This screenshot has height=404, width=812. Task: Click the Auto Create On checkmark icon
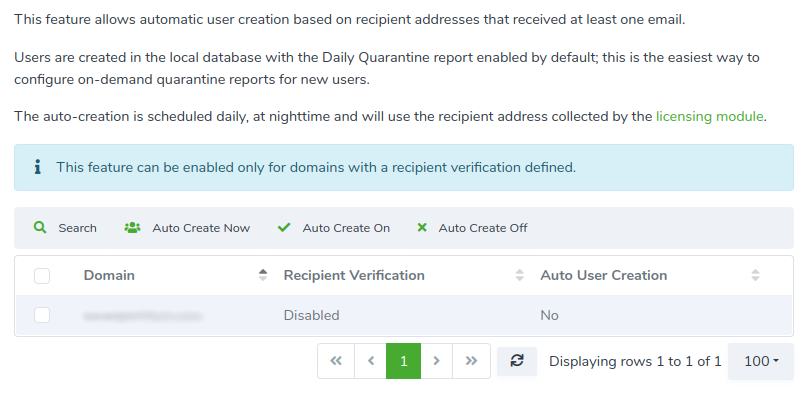pos(284,227)
